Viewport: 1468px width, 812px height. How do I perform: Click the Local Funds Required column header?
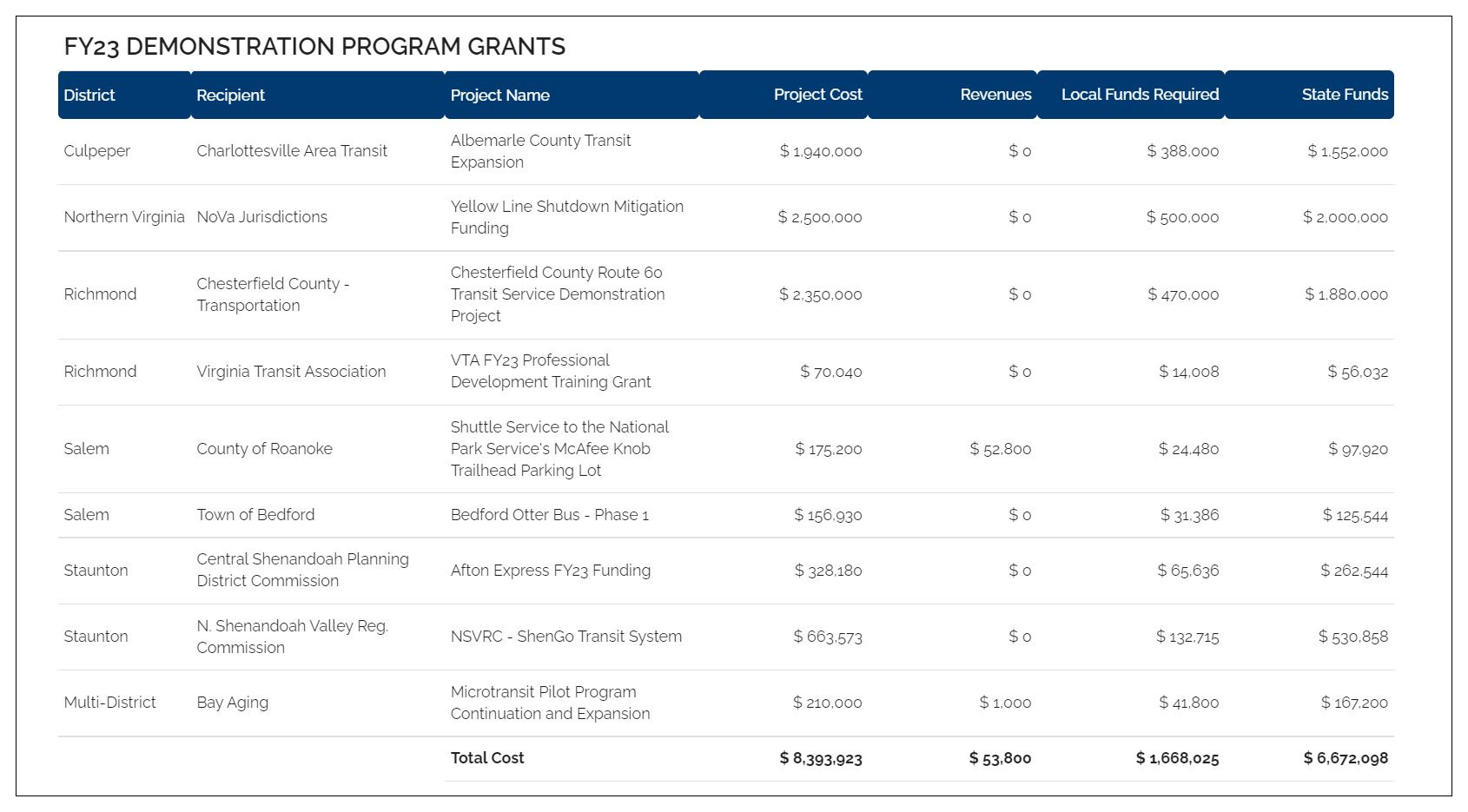point(1131,95)
